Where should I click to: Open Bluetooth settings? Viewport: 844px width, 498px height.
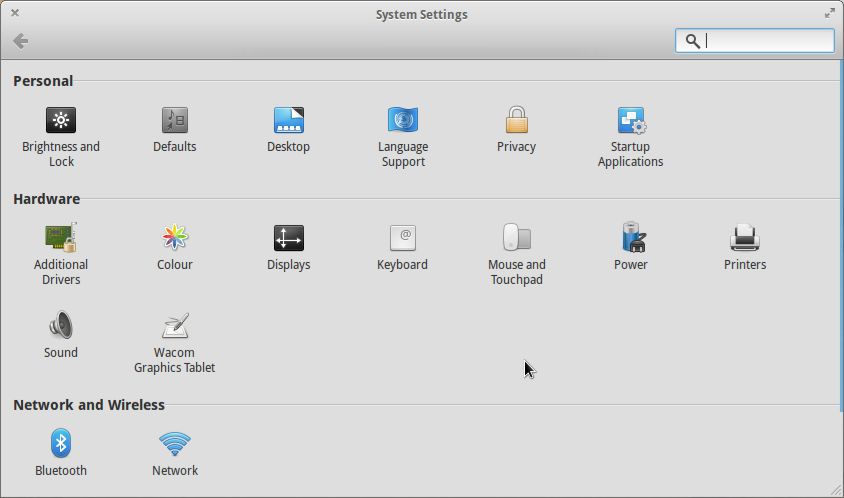[x=61, y=444]
